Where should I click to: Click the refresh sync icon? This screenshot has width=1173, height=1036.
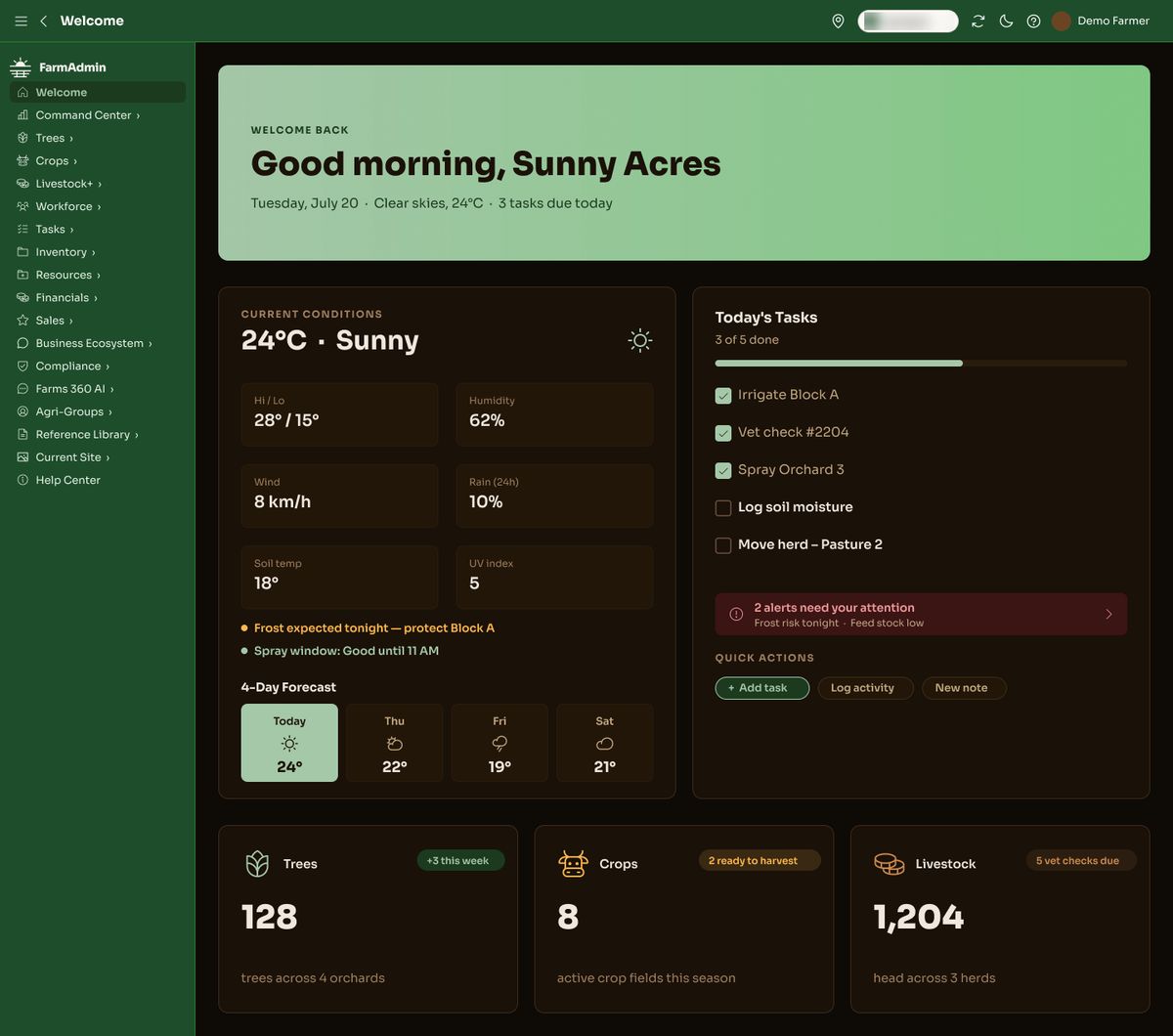point(977,21)
